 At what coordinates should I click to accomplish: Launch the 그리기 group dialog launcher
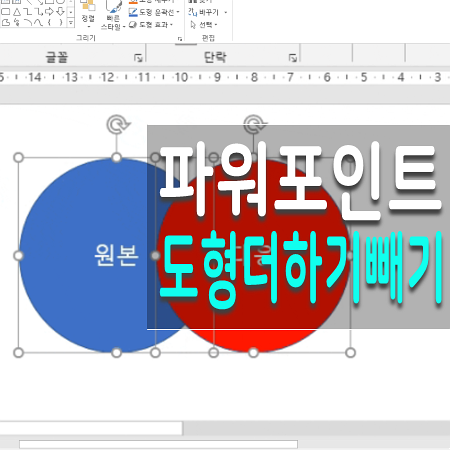tap(180, 39)
